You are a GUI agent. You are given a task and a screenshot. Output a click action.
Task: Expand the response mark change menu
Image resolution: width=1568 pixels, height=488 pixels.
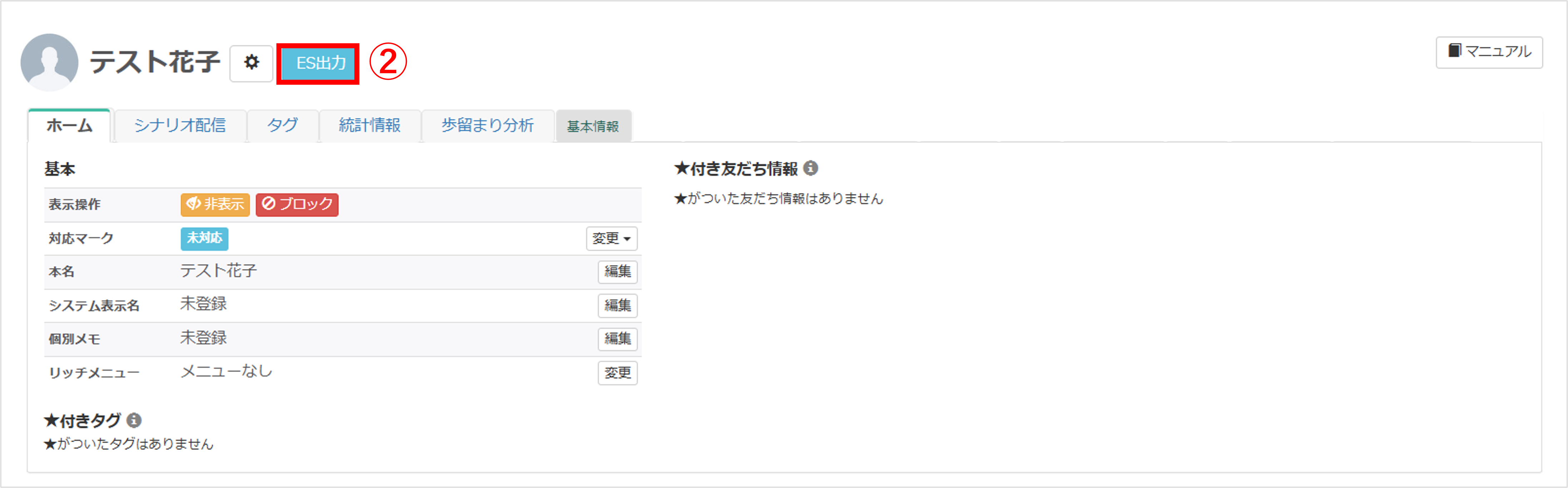pos(611,238)
